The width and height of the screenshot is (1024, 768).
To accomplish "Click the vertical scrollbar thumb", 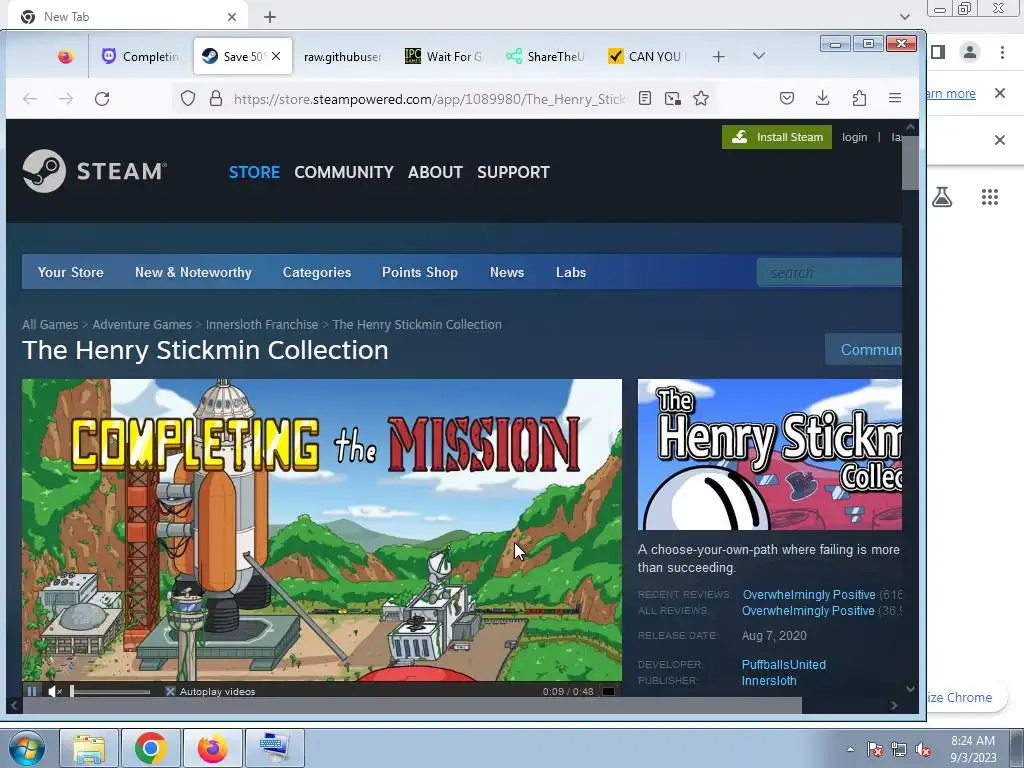I will click(x=910, y=163).
